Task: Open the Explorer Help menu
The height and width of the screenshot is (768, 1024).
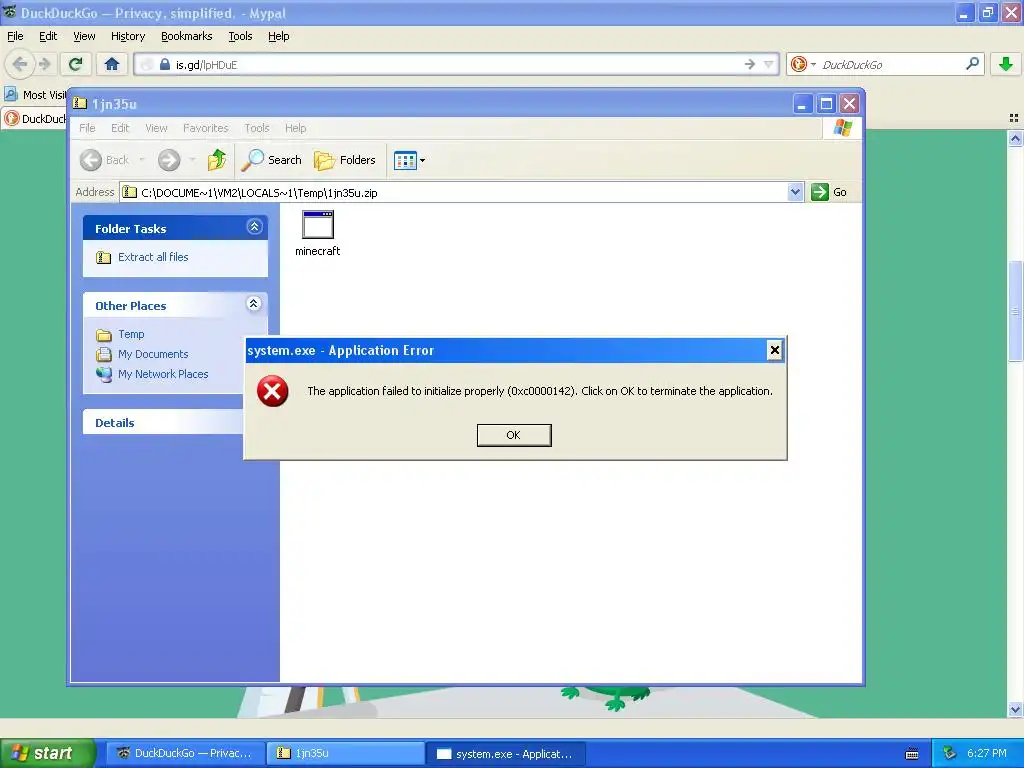Action: [295, 128]
